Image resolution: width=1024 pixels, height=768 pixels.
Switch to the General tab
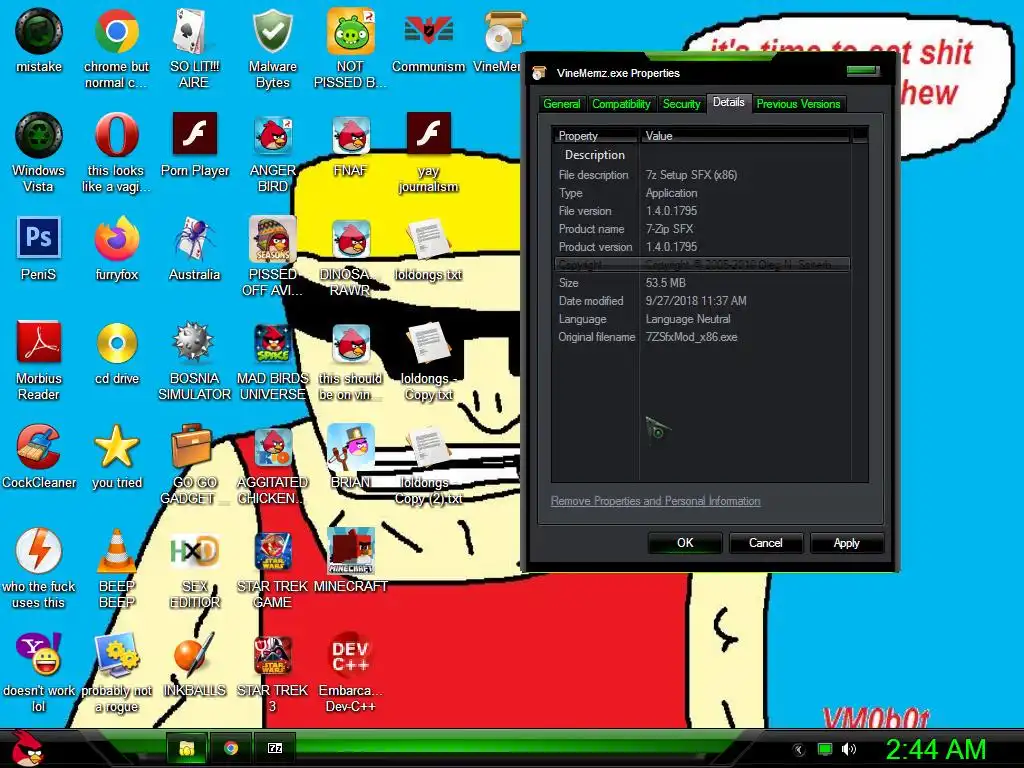[561, 104]
